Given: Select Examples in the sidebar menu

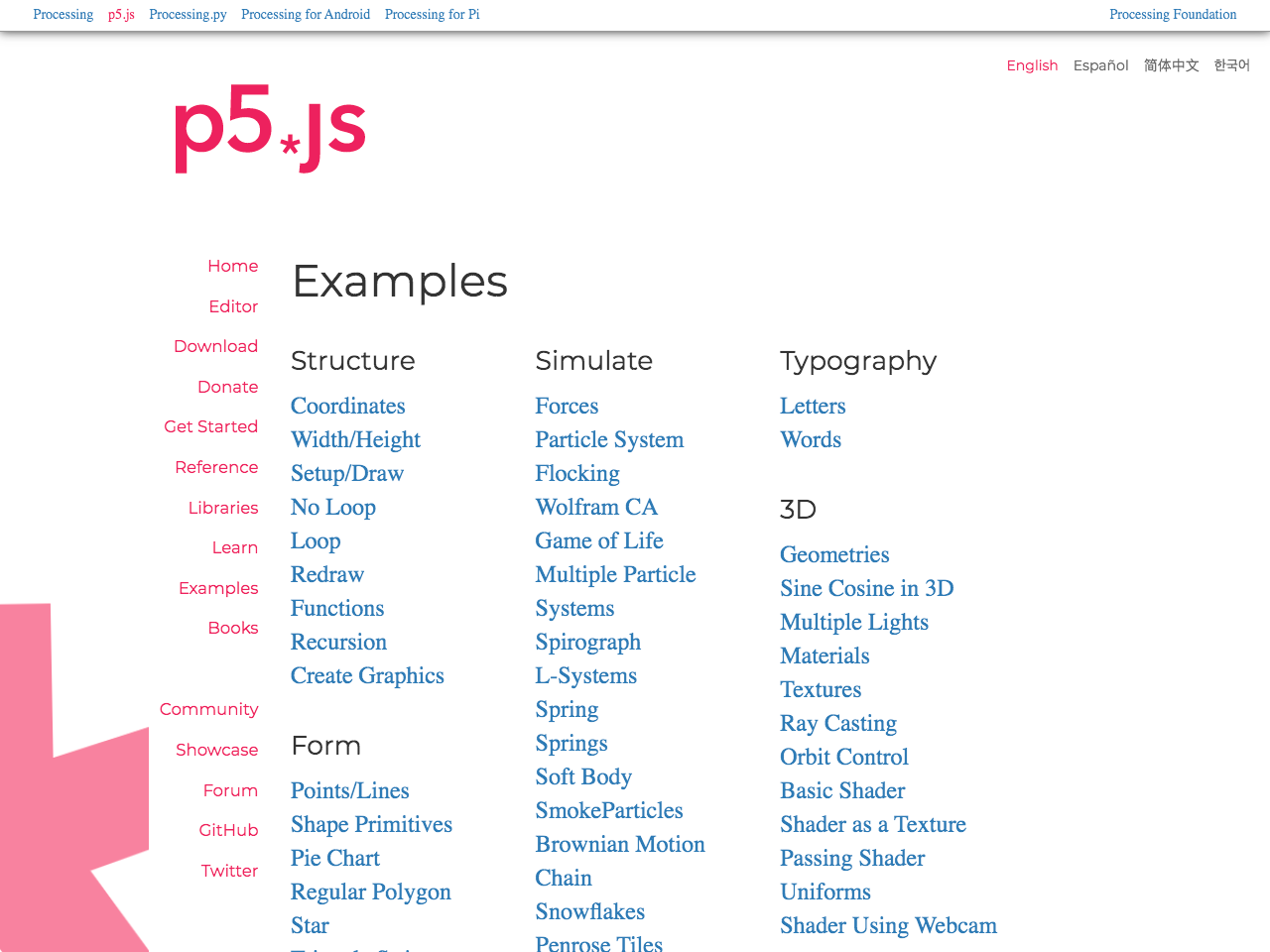Looking at the screenshot, I should point(218,588).
